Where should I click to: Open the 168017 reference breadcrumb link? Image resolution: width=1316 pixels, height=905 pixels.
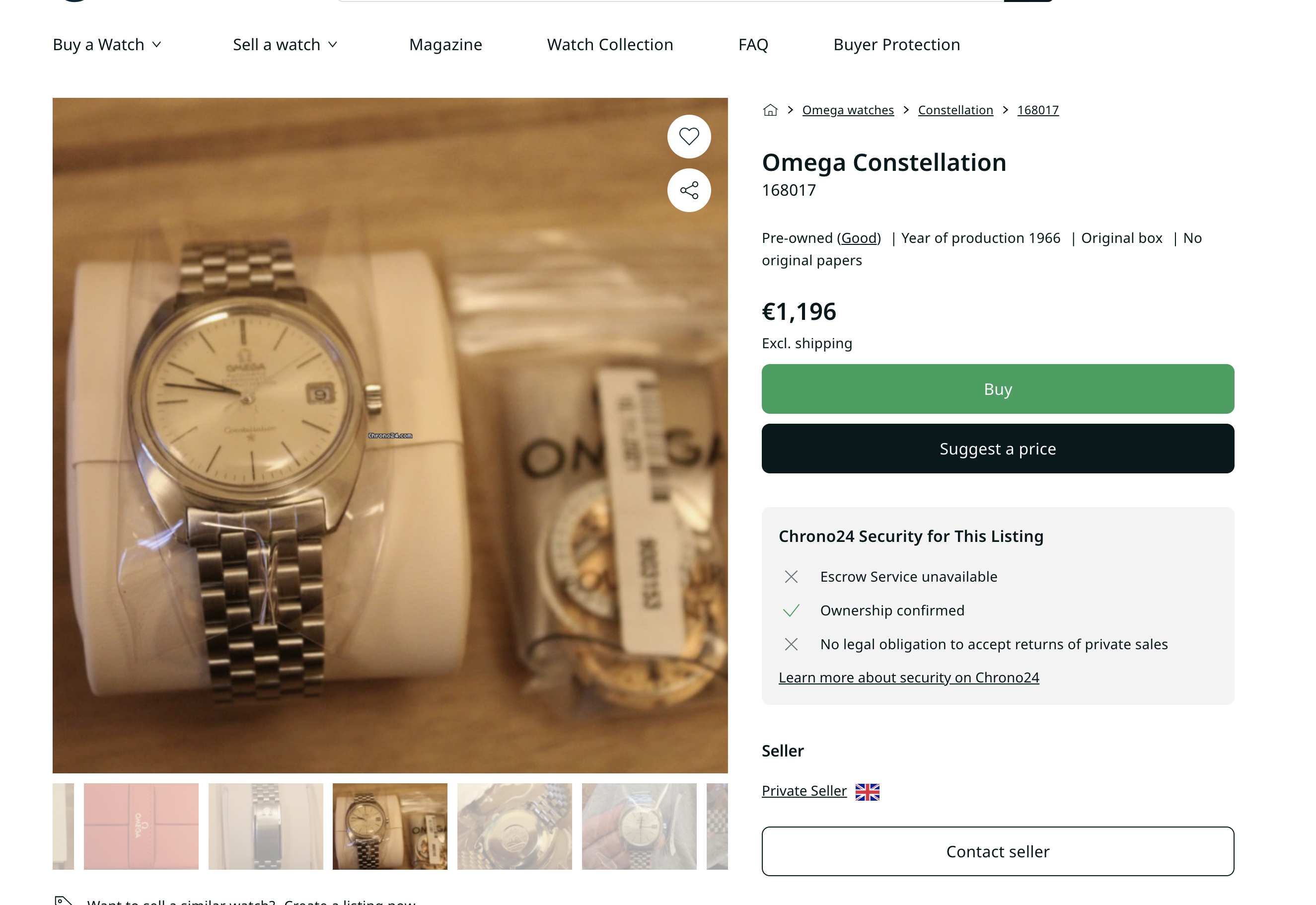(x=1037, y=110)
